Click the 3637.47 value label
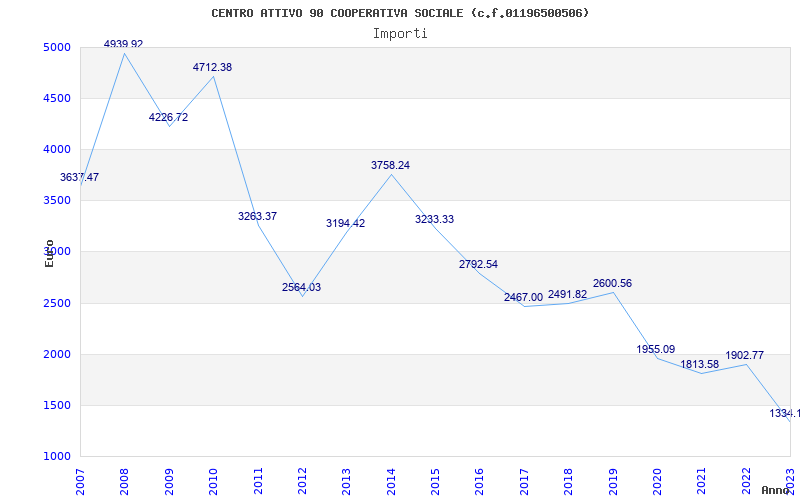Viewport: 800px width, 500px height. (x=79, y=177)
